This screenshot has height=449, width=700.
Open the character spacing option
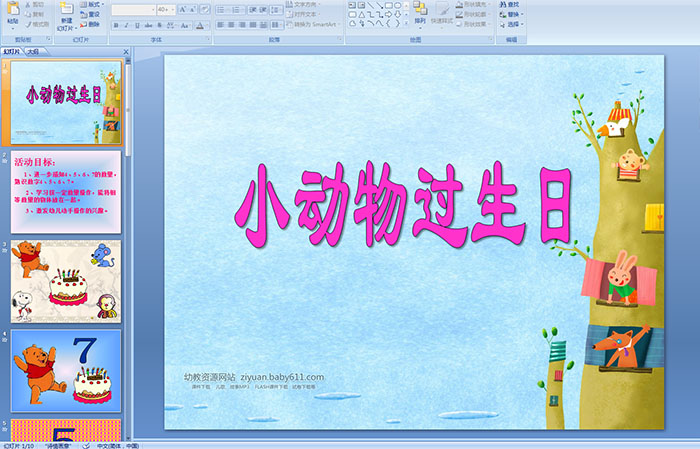(x=171, y=25)
